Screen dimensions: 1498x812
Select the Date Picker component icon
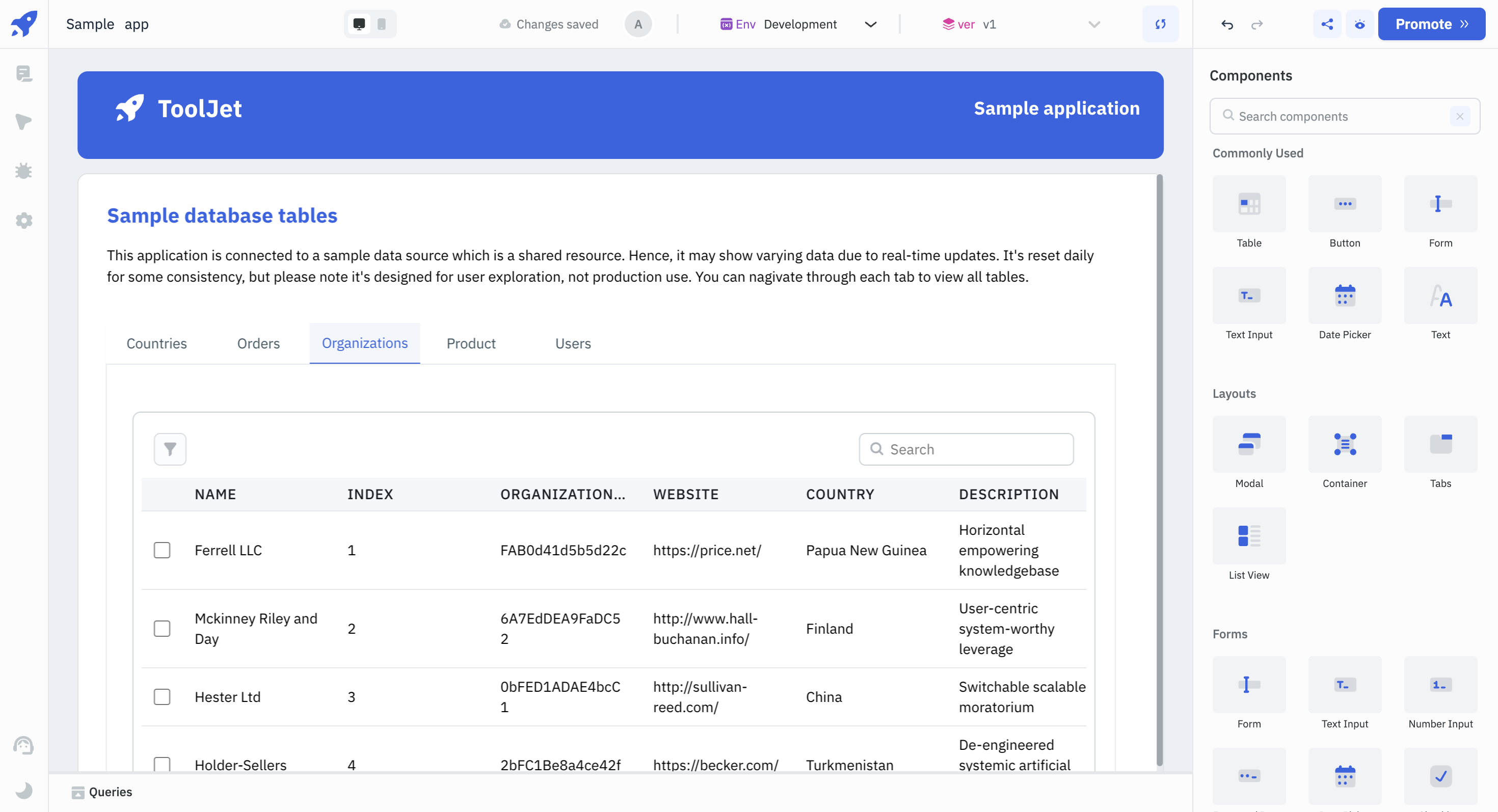click(1345, 295)
